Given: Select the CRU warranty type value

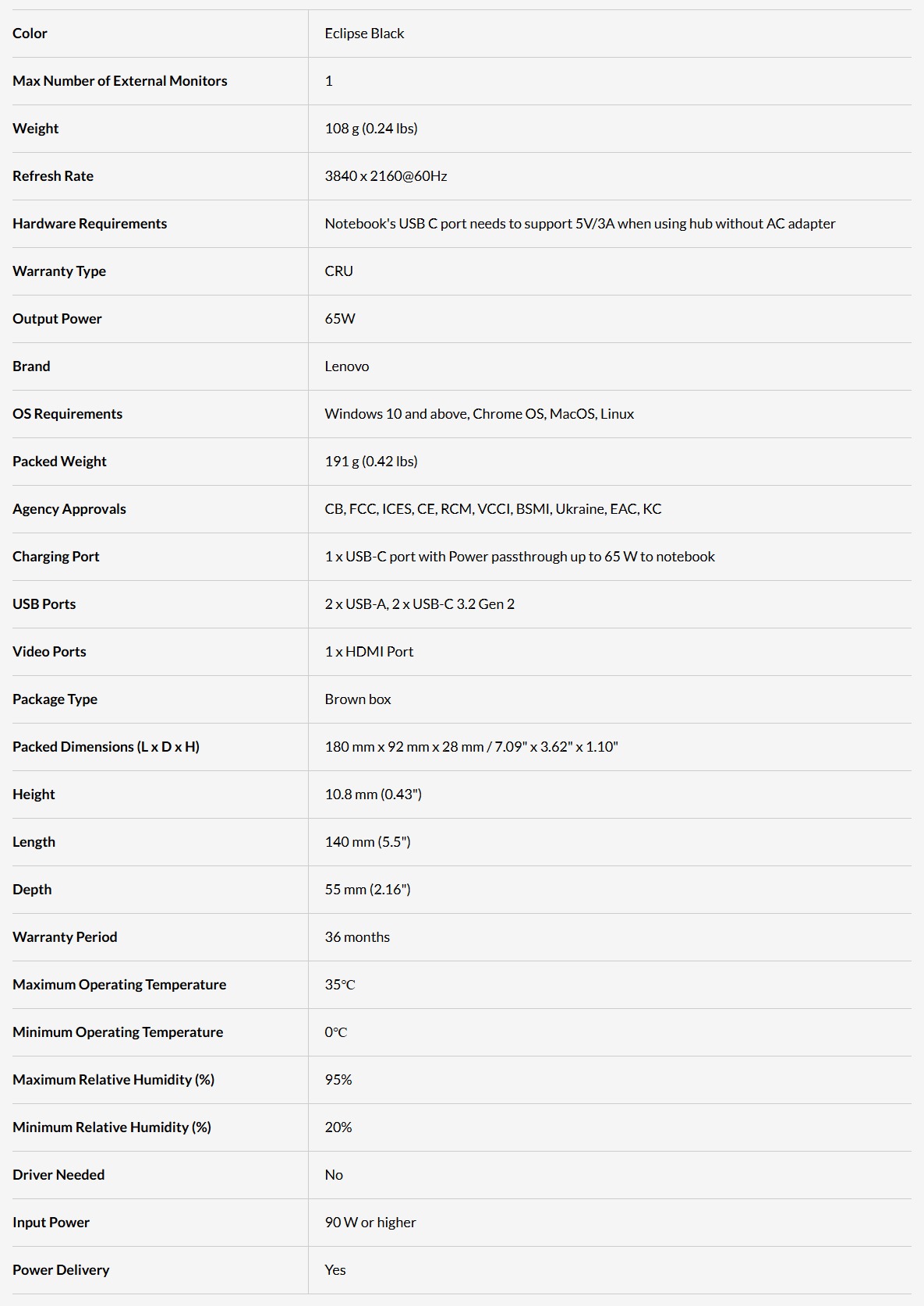Looking at the screenshot, I should [x=339, y=271].
